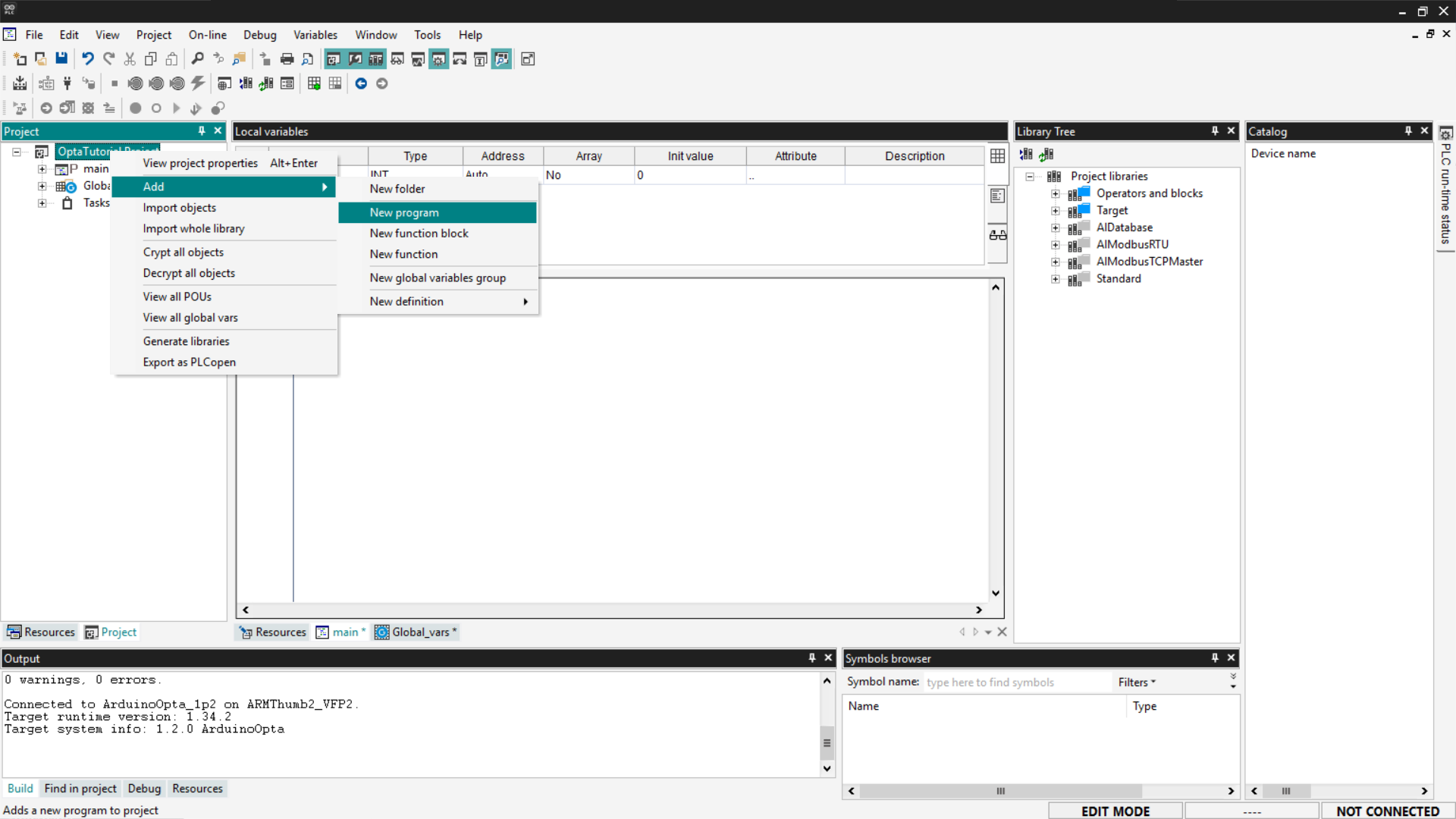The width and height of the screenshot is (1456, 819).
Task: Pin the Output panel
Action: [812, 658]
